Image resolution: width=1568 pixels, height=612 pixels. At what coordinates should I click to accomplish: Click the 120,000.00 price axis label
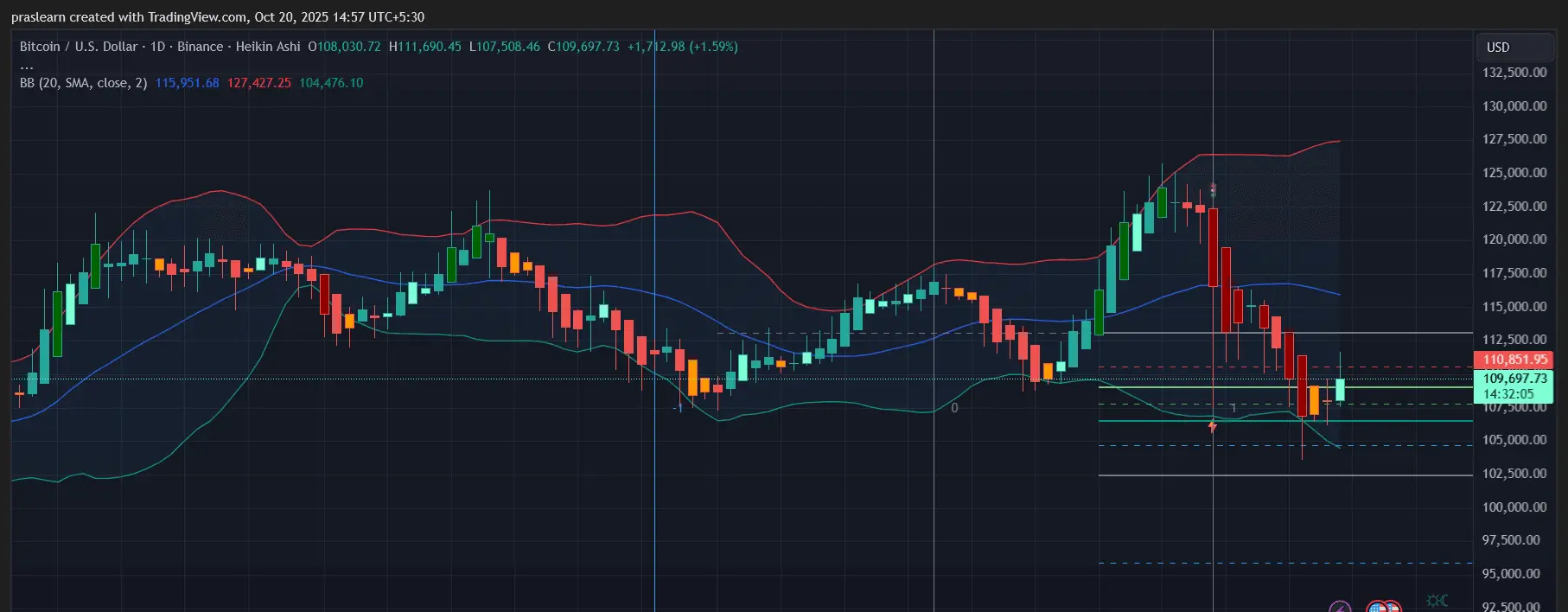[x=1514, y=239]
